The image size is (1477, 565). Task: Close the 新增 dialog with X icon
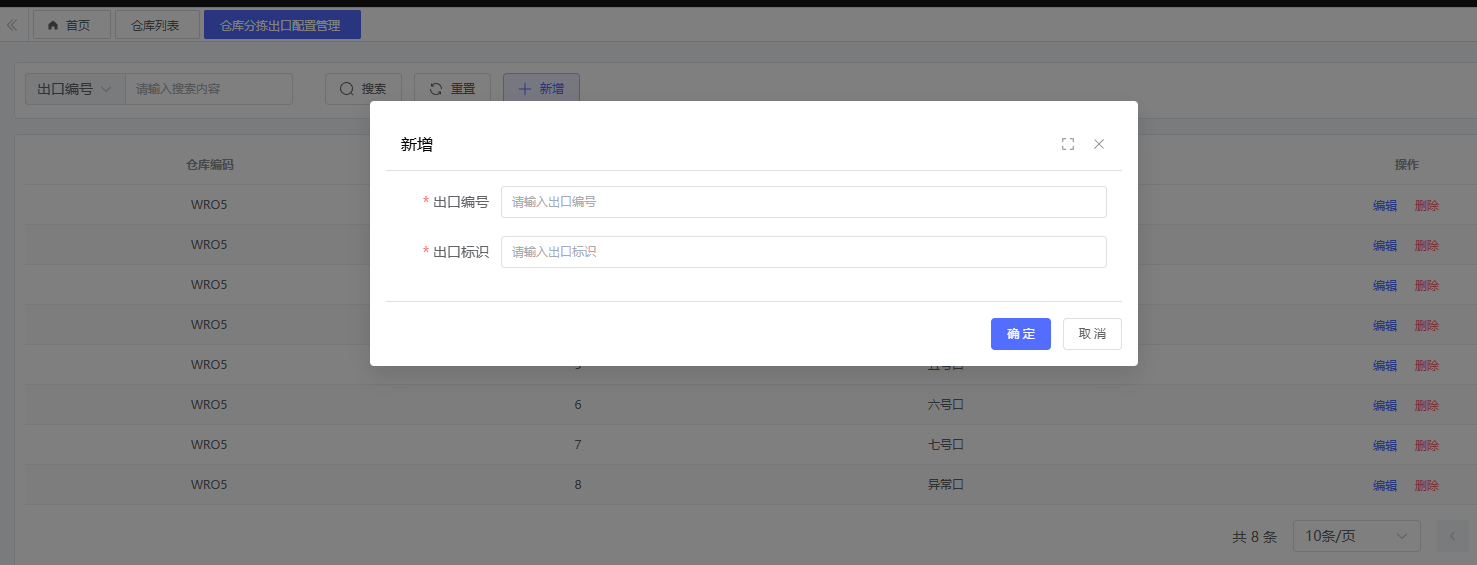(x=1099, y=144)
